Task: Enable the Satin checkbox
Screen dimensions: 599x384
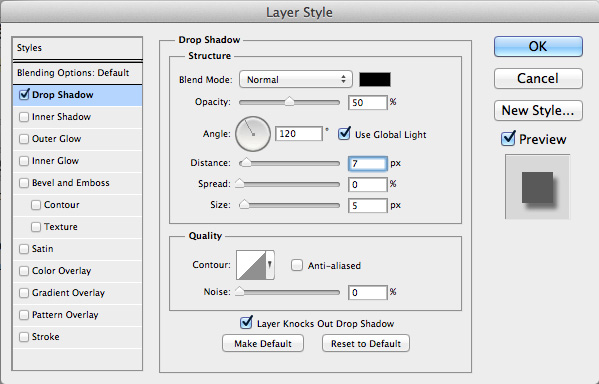Action: point(24,249)
